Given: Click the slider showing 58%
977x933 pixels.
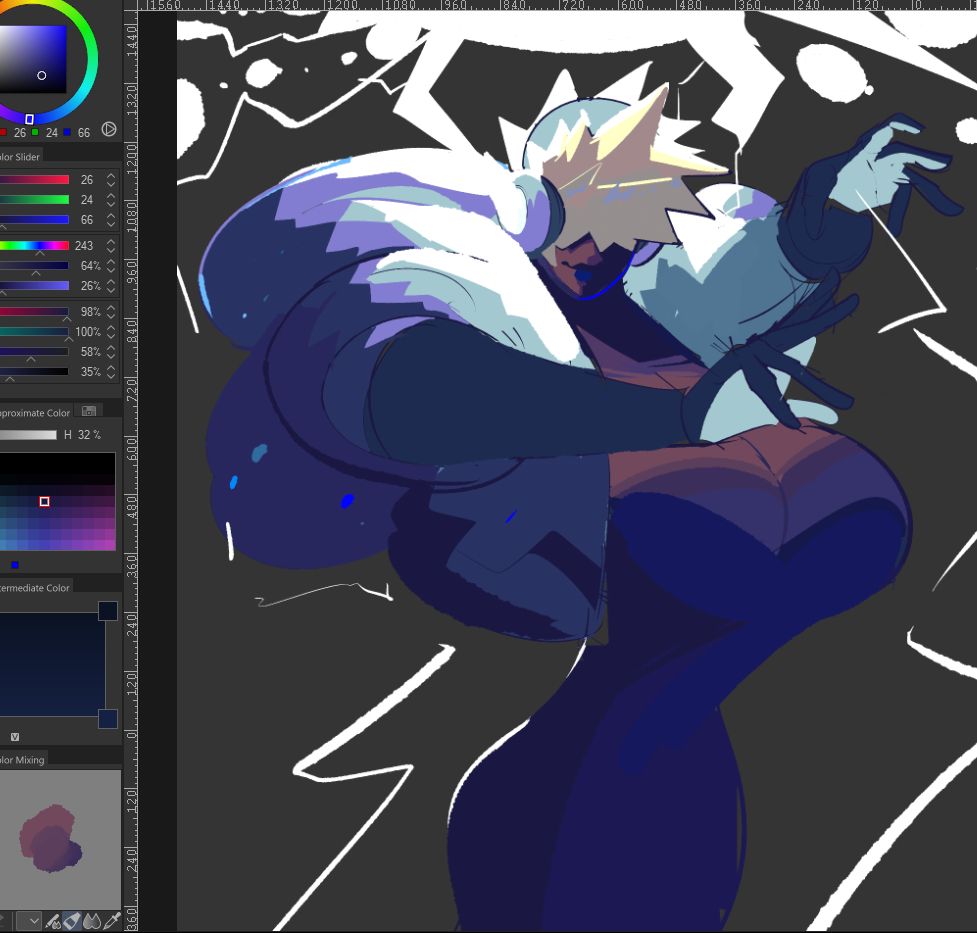Looking at the screenshot, I should coord(34,352).
